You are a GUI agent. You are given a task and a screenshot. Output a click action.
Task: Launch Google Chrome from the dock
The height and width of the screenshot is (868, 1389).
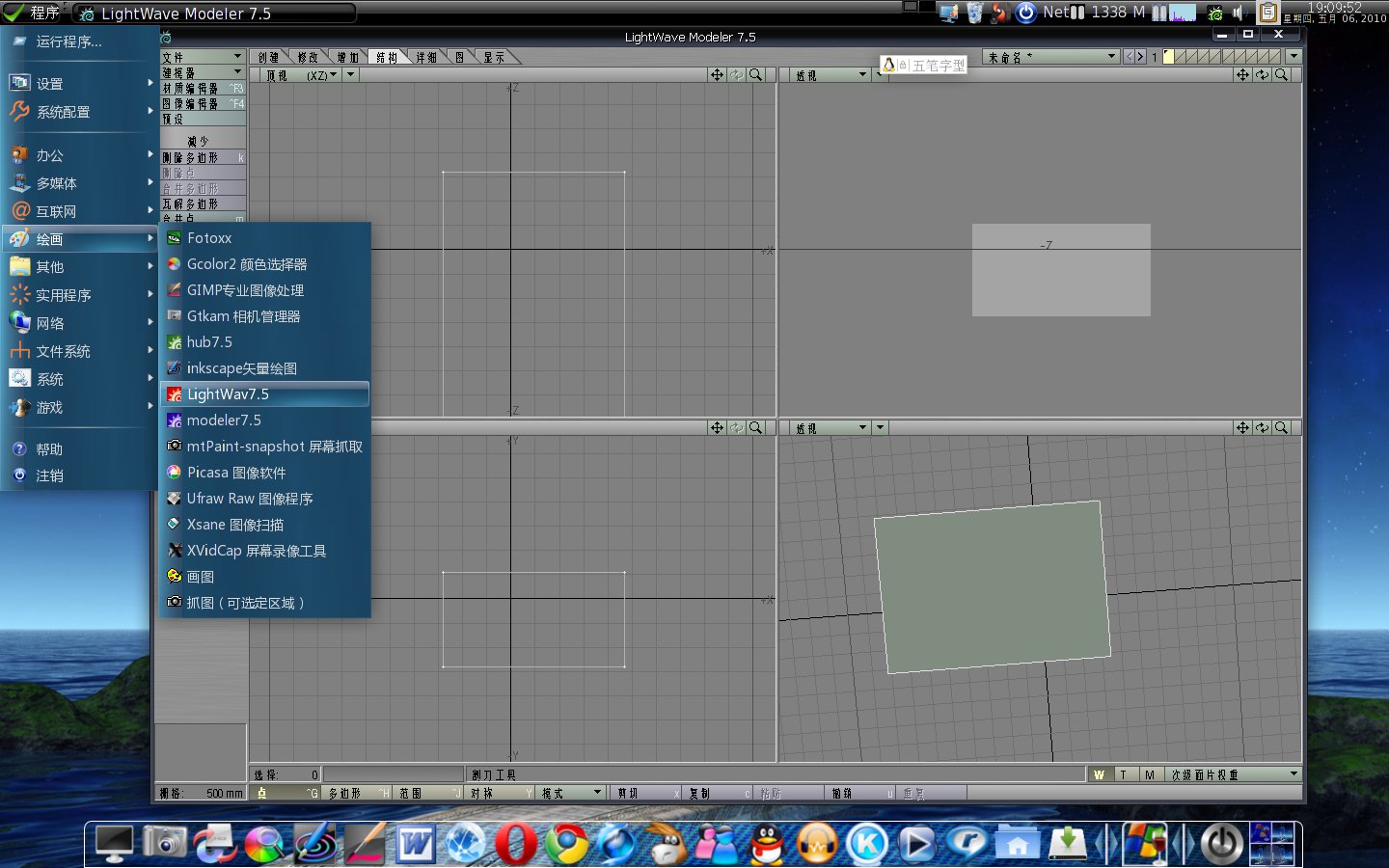(x=567, y=844)
